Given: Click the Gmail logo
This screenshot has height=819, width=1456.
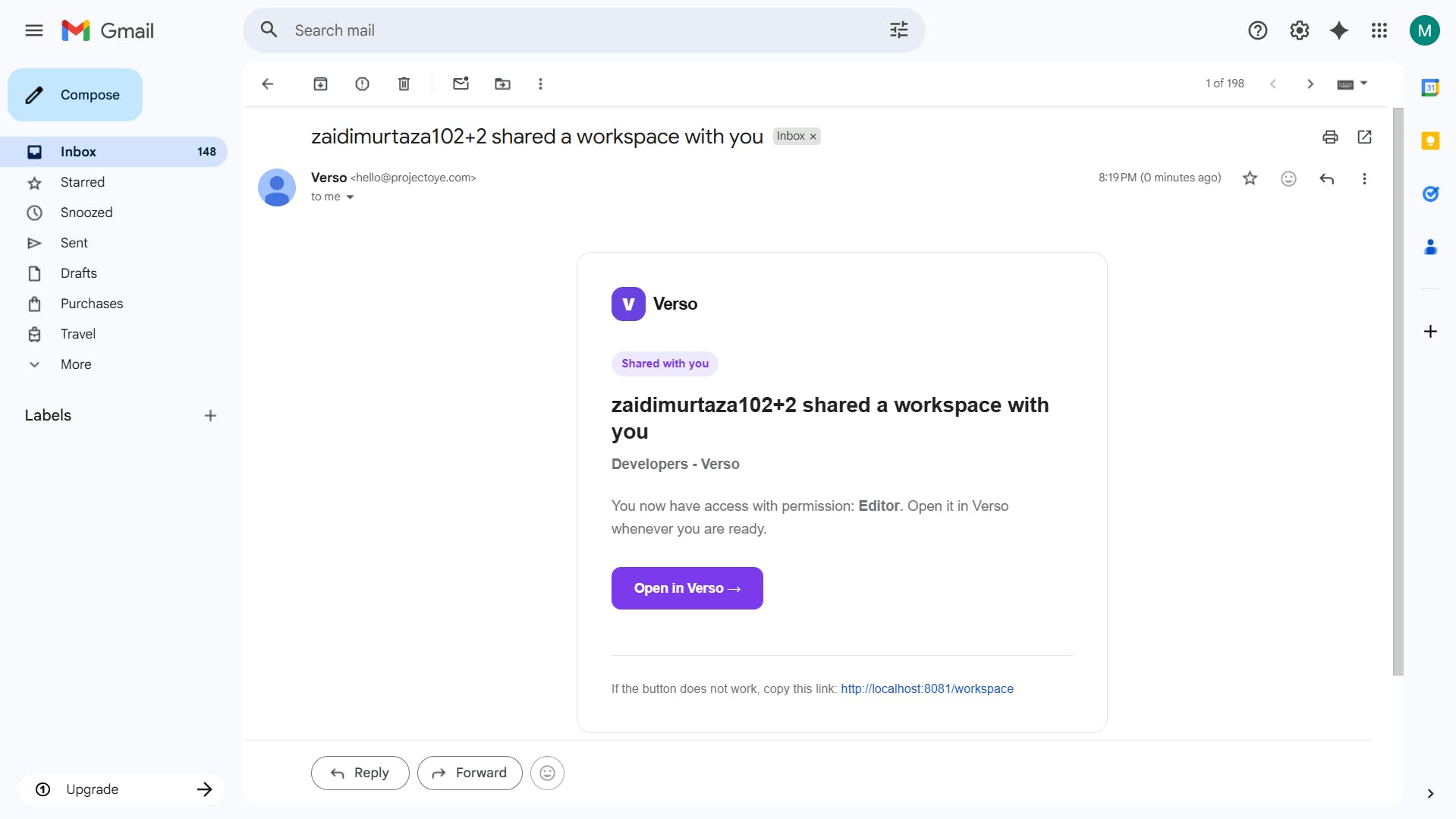Looking at the screenshot, I should click(108, 30).
